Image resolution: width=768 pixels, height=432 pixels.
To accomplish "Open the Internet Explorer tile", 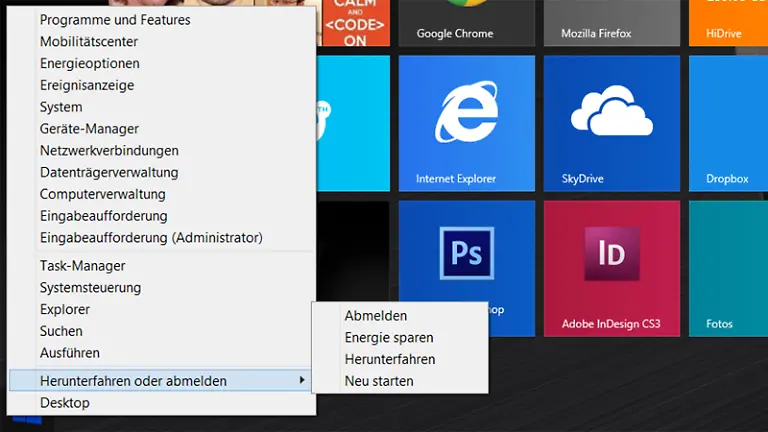I will pos(466,122).
